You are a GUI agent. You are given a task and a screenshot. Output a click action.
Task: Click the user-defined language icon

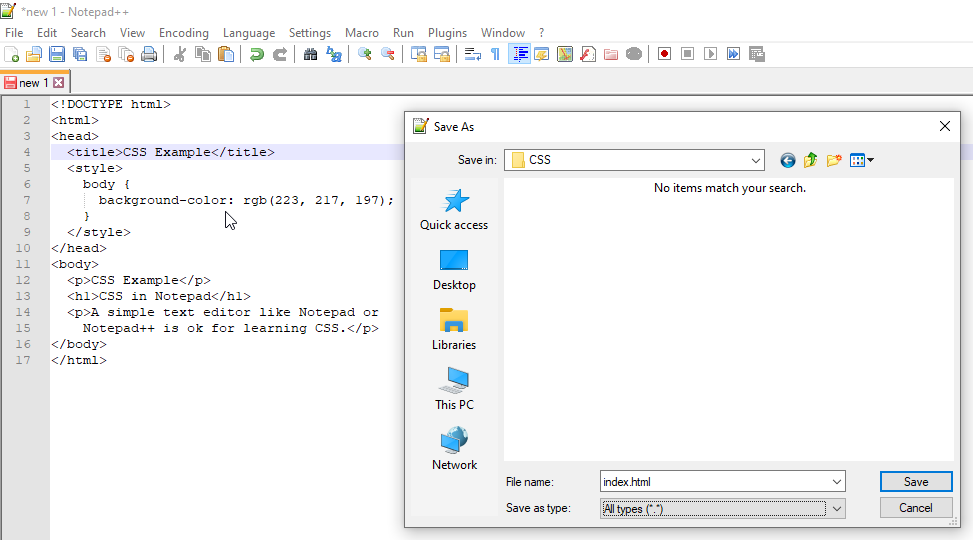tap(542, 55)
